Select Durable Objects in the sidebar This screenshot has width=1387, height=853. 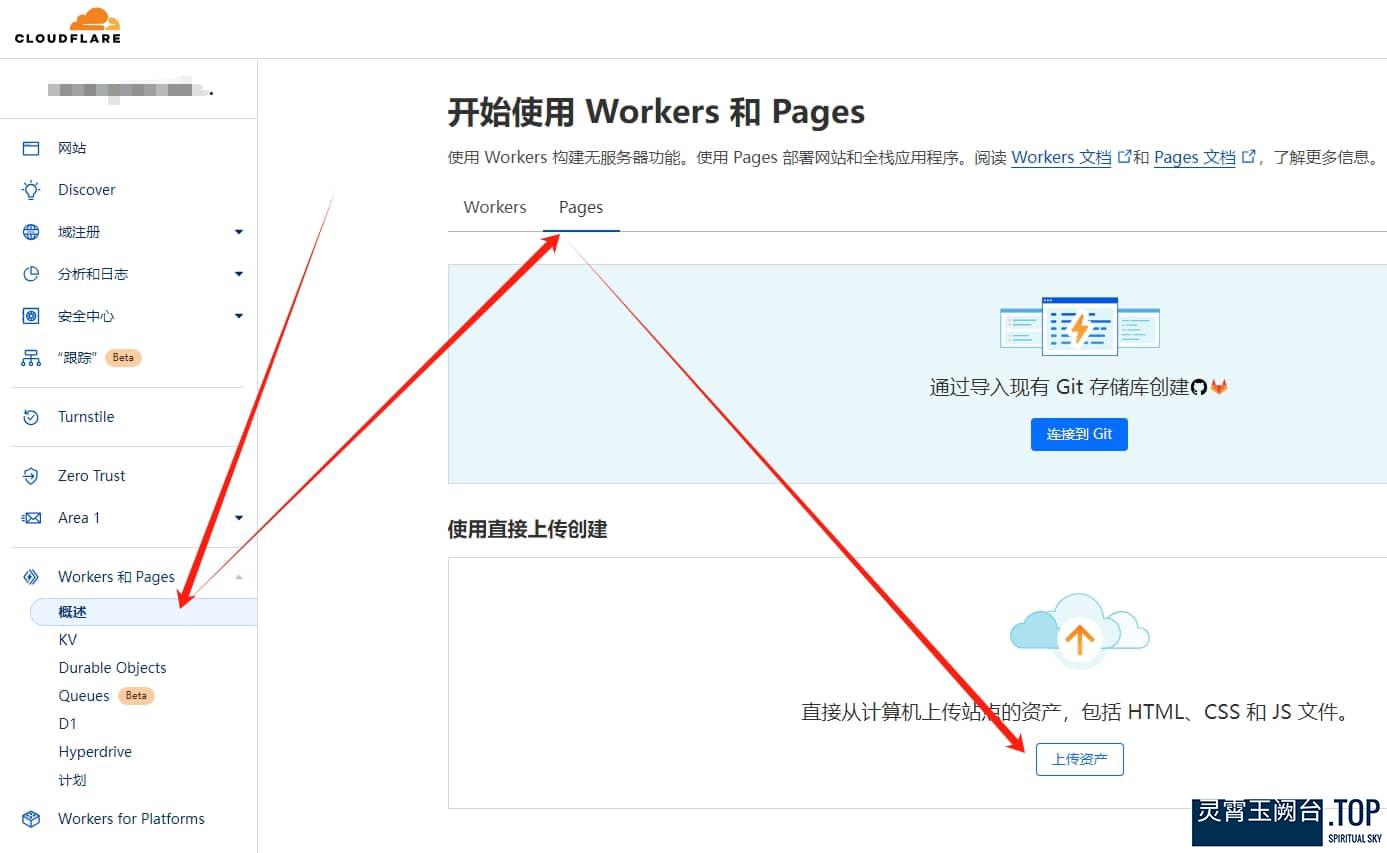tap(112, 668)
